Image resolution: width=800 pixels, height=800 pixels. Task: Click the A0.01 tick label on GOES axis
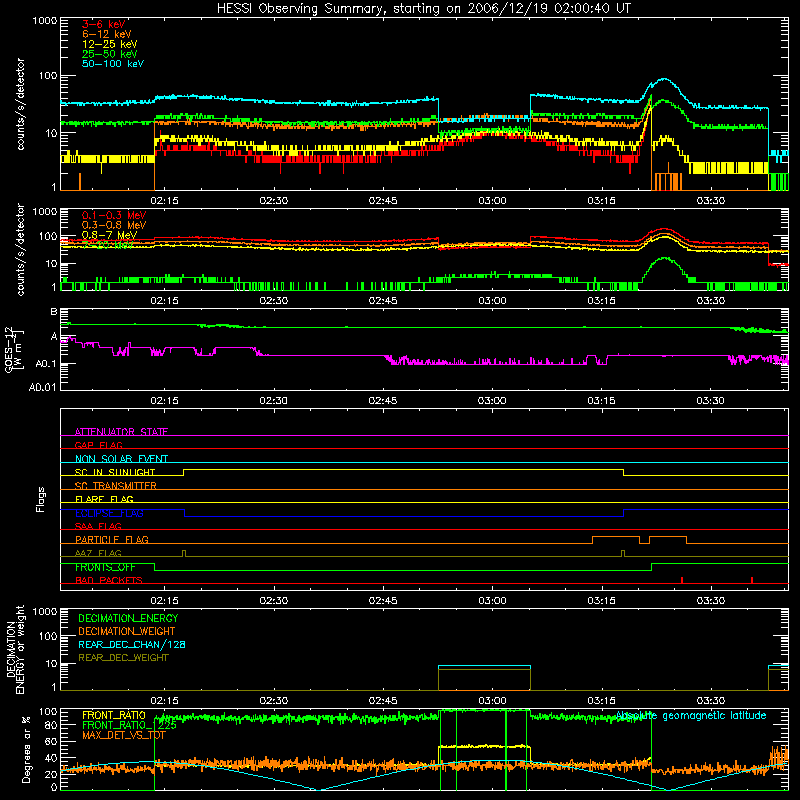point(42,387)
